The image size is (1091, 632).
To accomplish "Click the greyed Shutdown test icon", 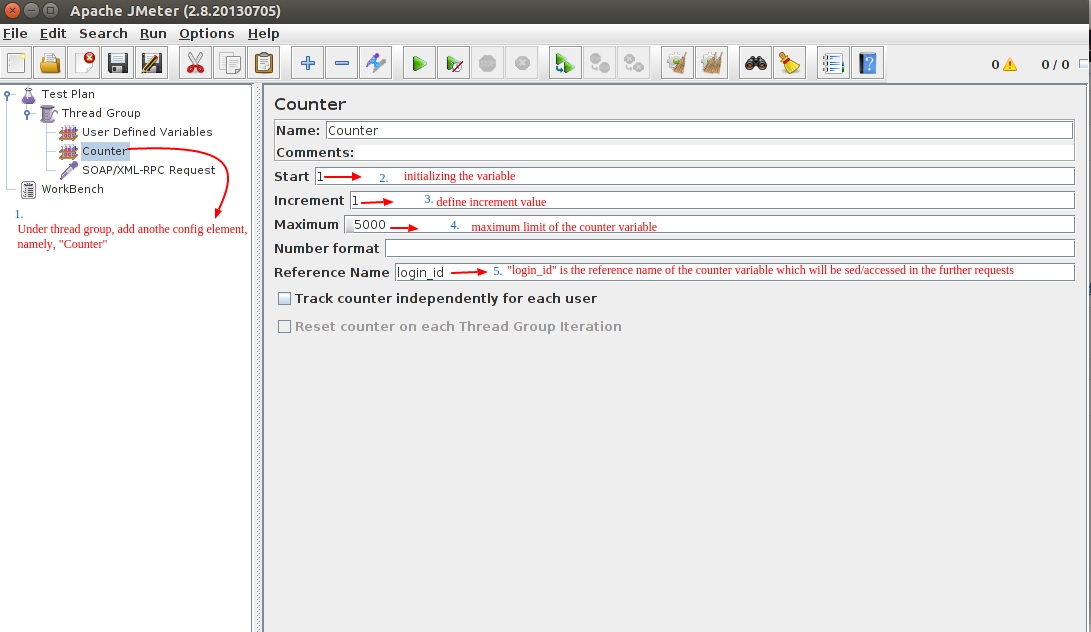I will pyautogui.click(x=522, y=63).
